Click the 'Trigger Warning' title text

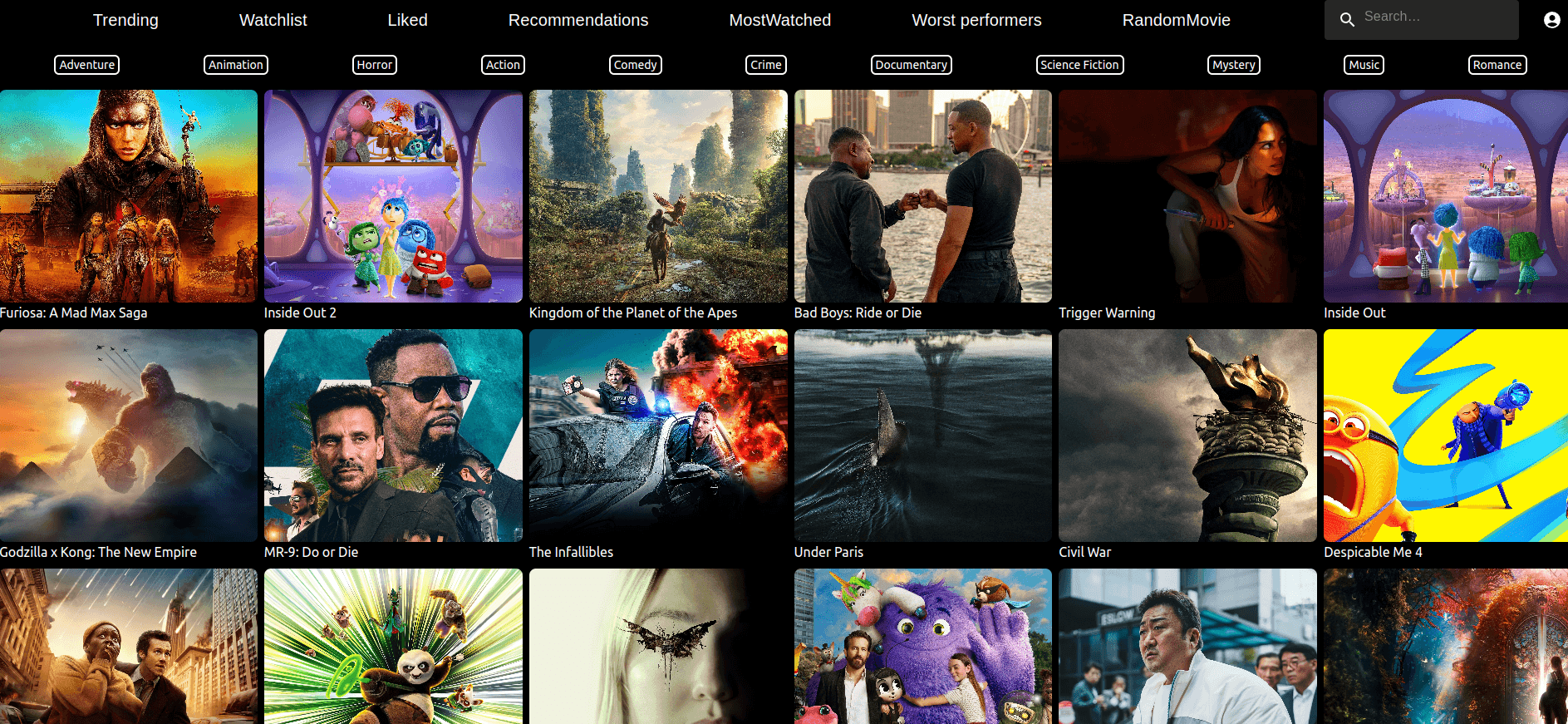click(x=1107, y=313)
